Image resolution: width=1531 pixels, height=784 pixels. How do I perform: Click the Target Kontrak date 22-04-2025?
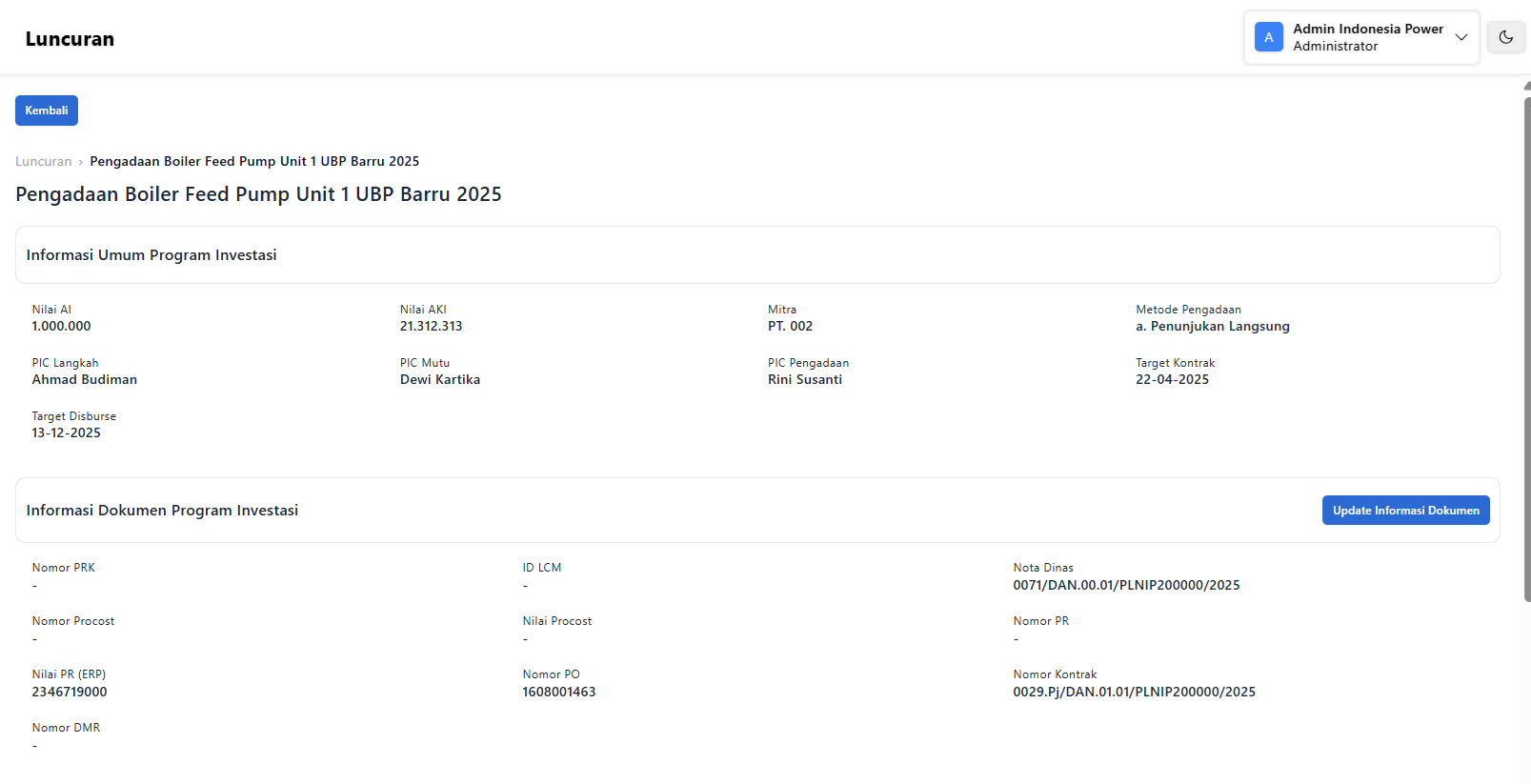pyautogui.click(x=1172, y=380)
